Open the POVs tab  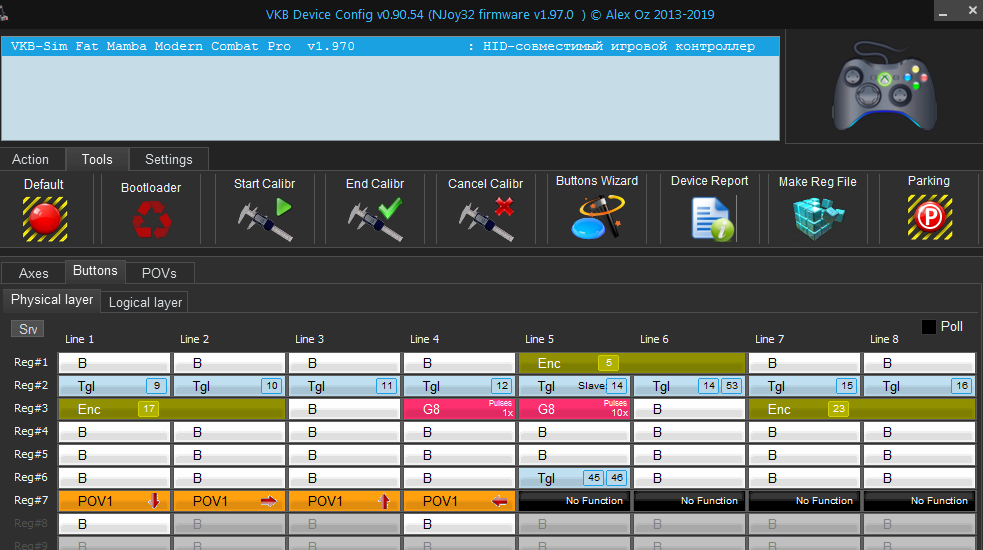click(159, 273)
